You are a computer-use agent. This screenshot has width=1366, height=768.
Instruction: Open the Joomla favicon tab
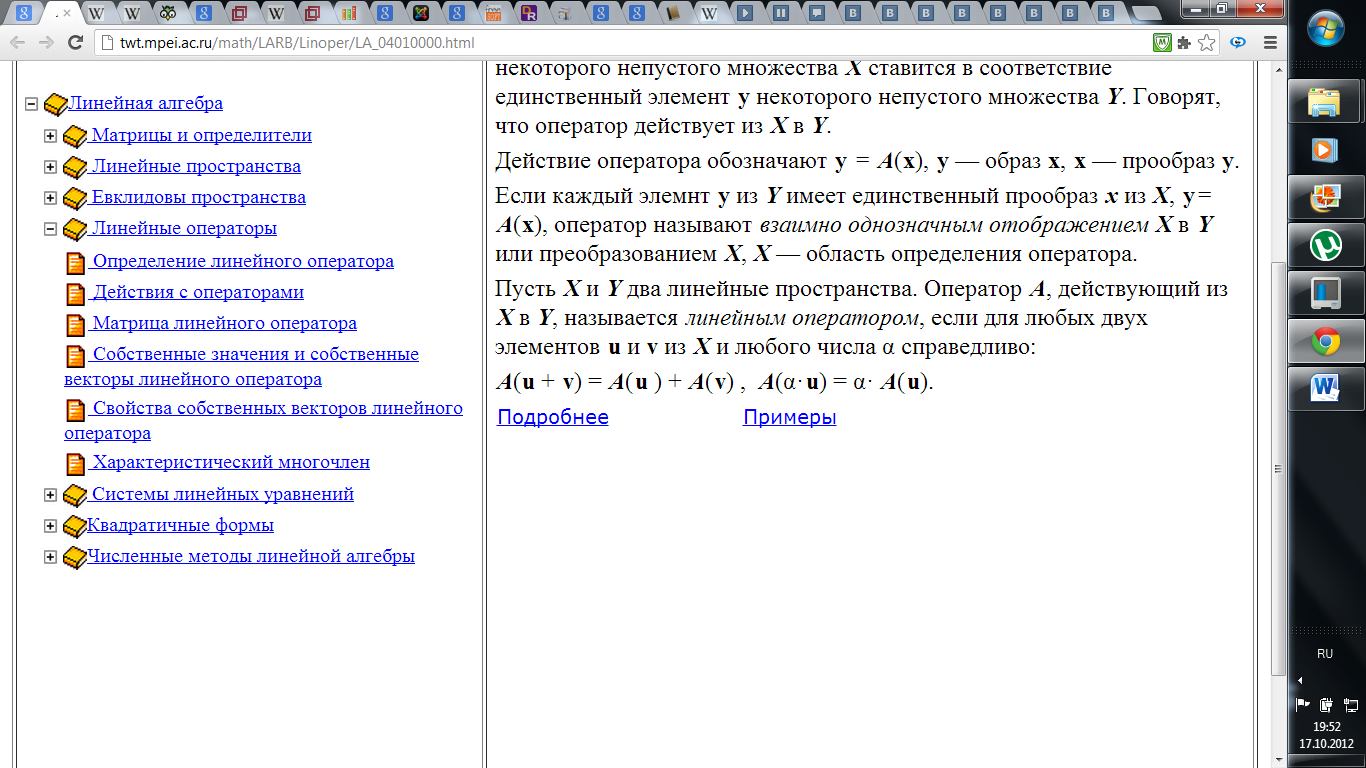[421, 14]
